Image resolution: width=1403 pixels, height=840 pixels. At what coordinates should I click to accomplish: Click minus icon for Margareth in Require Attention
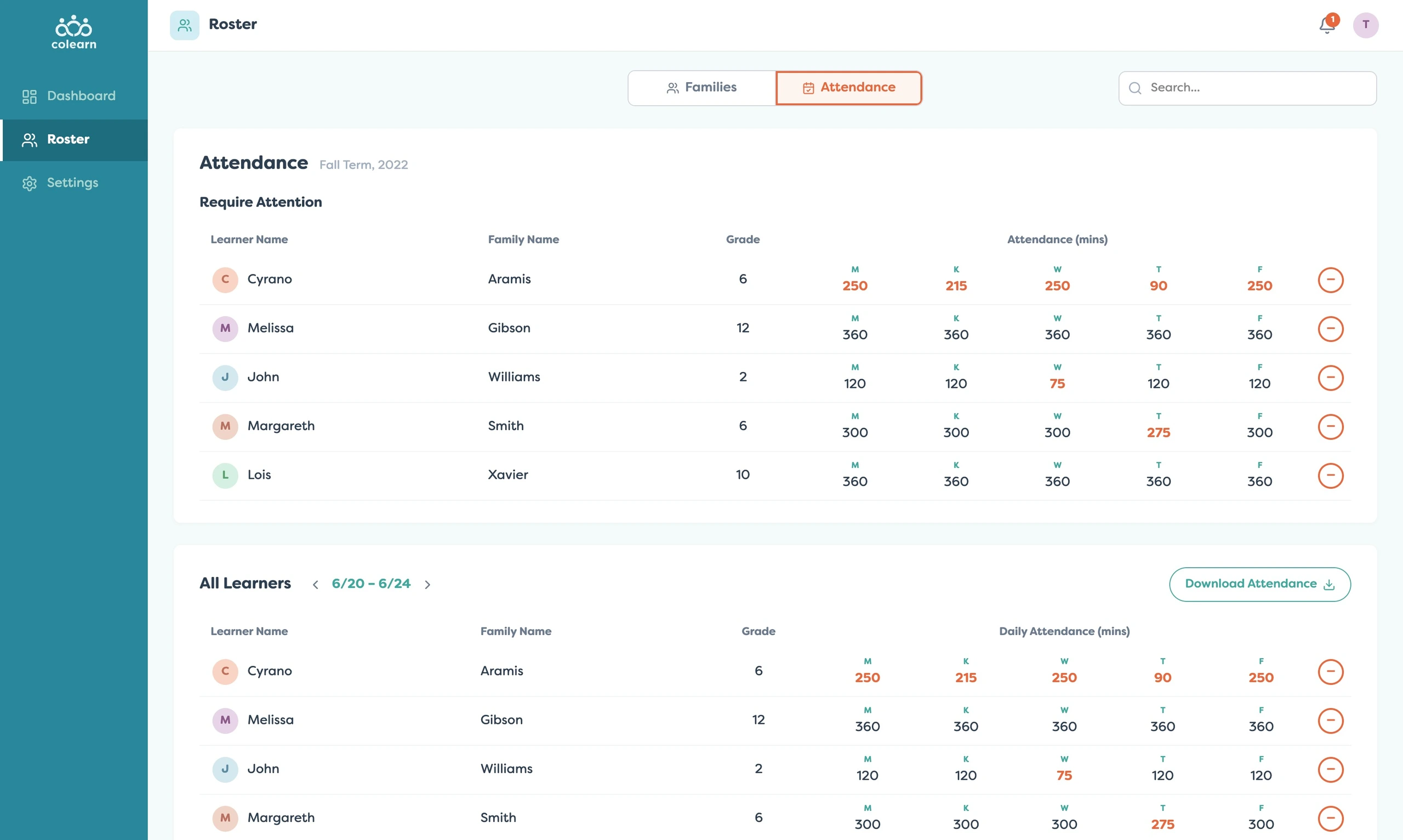(1330, 427)
